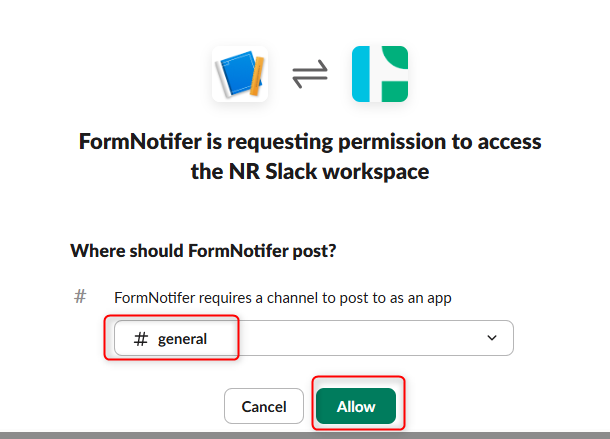Click the hash symbol inside the channel selector
Screen dimensions: 610x439
(141, 339)
